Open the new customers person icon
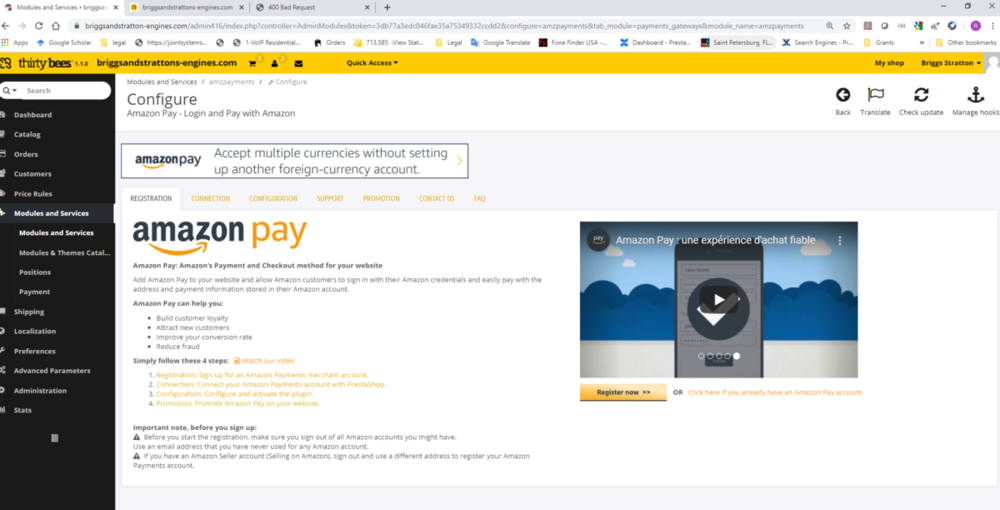The width and height of the screenshot is (1000, 510). 275,63
